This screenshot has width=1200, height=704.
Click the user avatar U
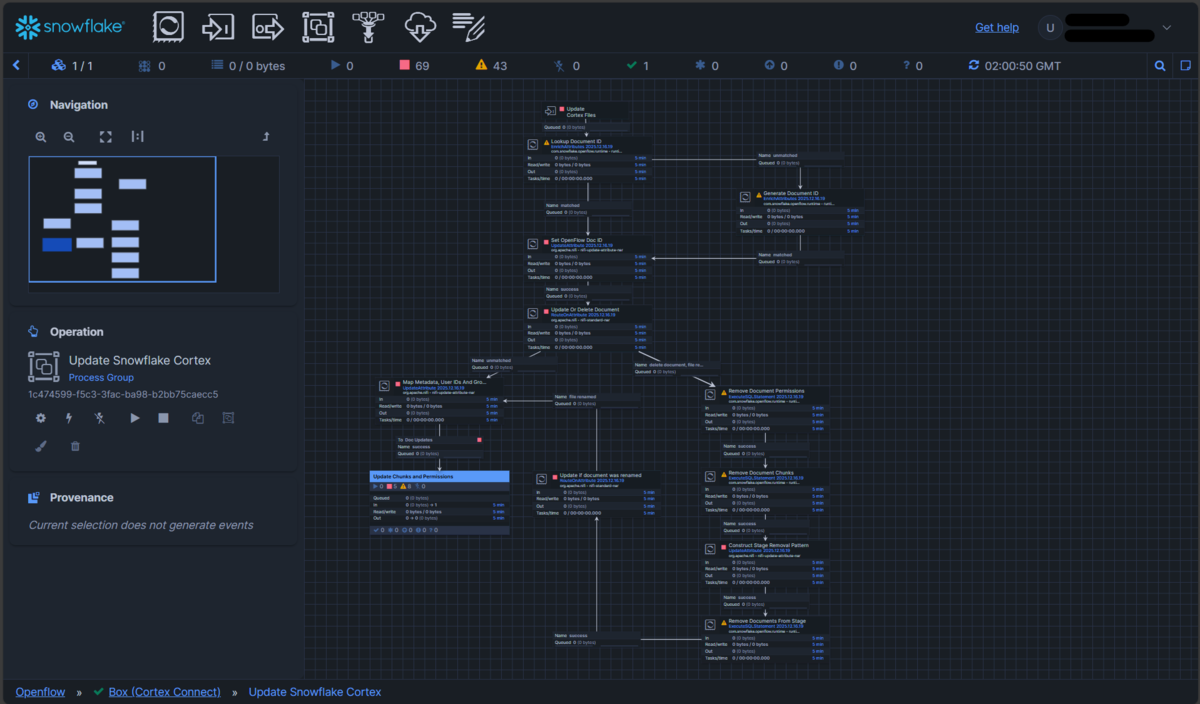1049,28
